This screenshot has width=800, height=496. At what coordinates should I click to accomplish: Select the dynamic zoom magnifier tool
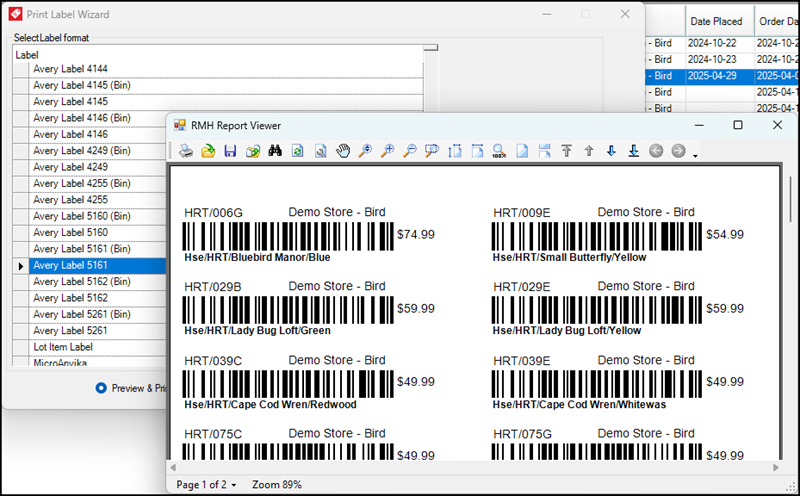pyautogui.click(x=365, y=151)
